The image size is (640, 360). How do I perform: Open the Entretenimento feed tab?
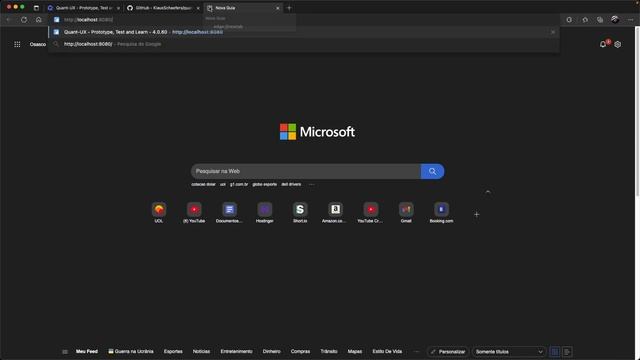[x=236, y=351]
